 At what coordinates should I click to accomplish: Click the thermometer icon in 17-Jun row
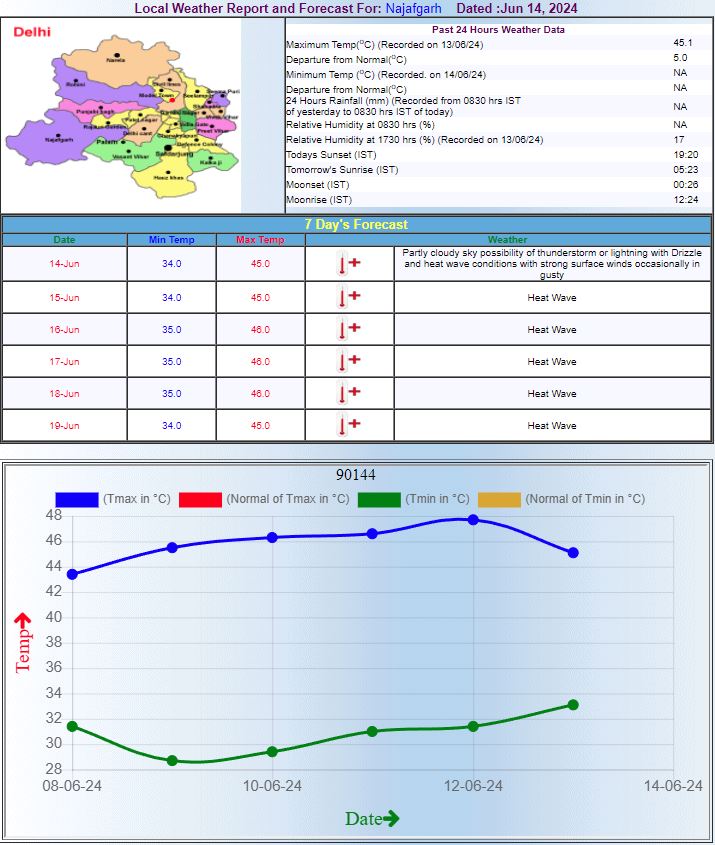pyautogui.click(x=349, y=361)
